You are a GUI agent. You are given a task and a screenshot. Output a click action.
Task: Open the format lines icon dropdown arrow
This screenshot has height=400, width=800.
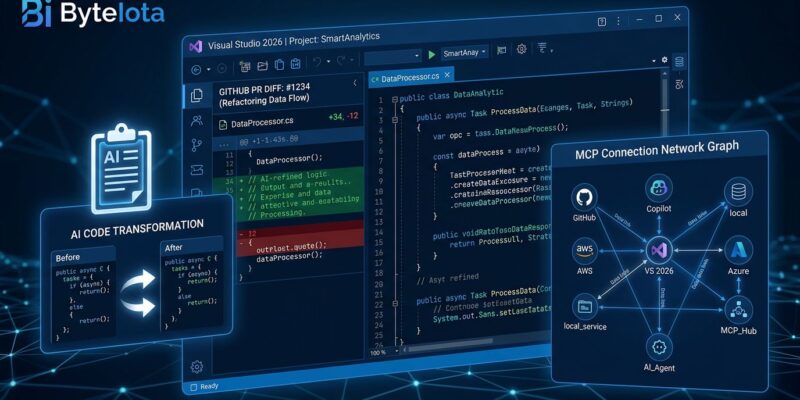tap(552, 51)
